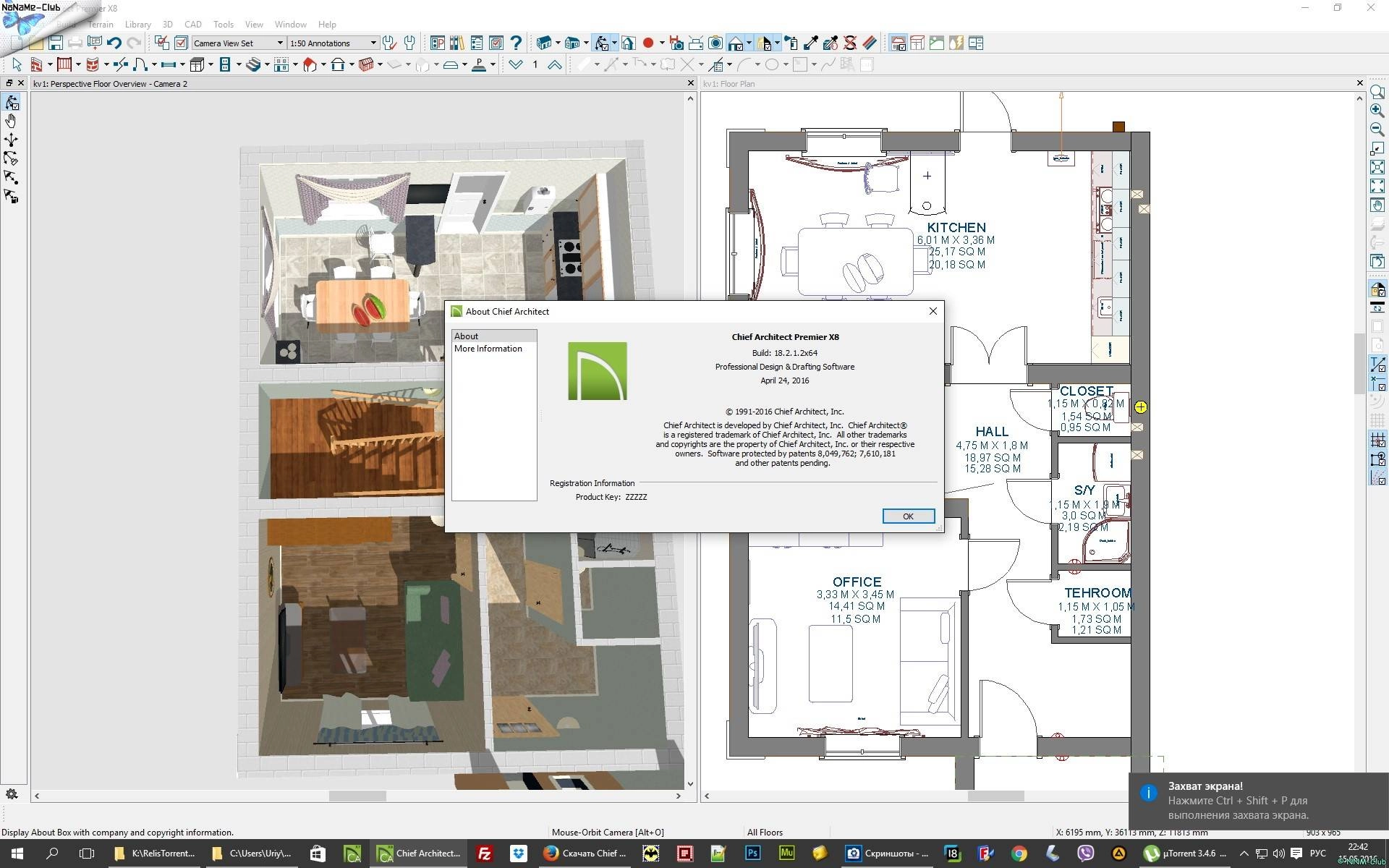Image resolution: width=1389 pixels, height=868 pixels.
Task: Click the Zoom In magnifier icon
Action: pyautogui.click(x=1377, y=111)
